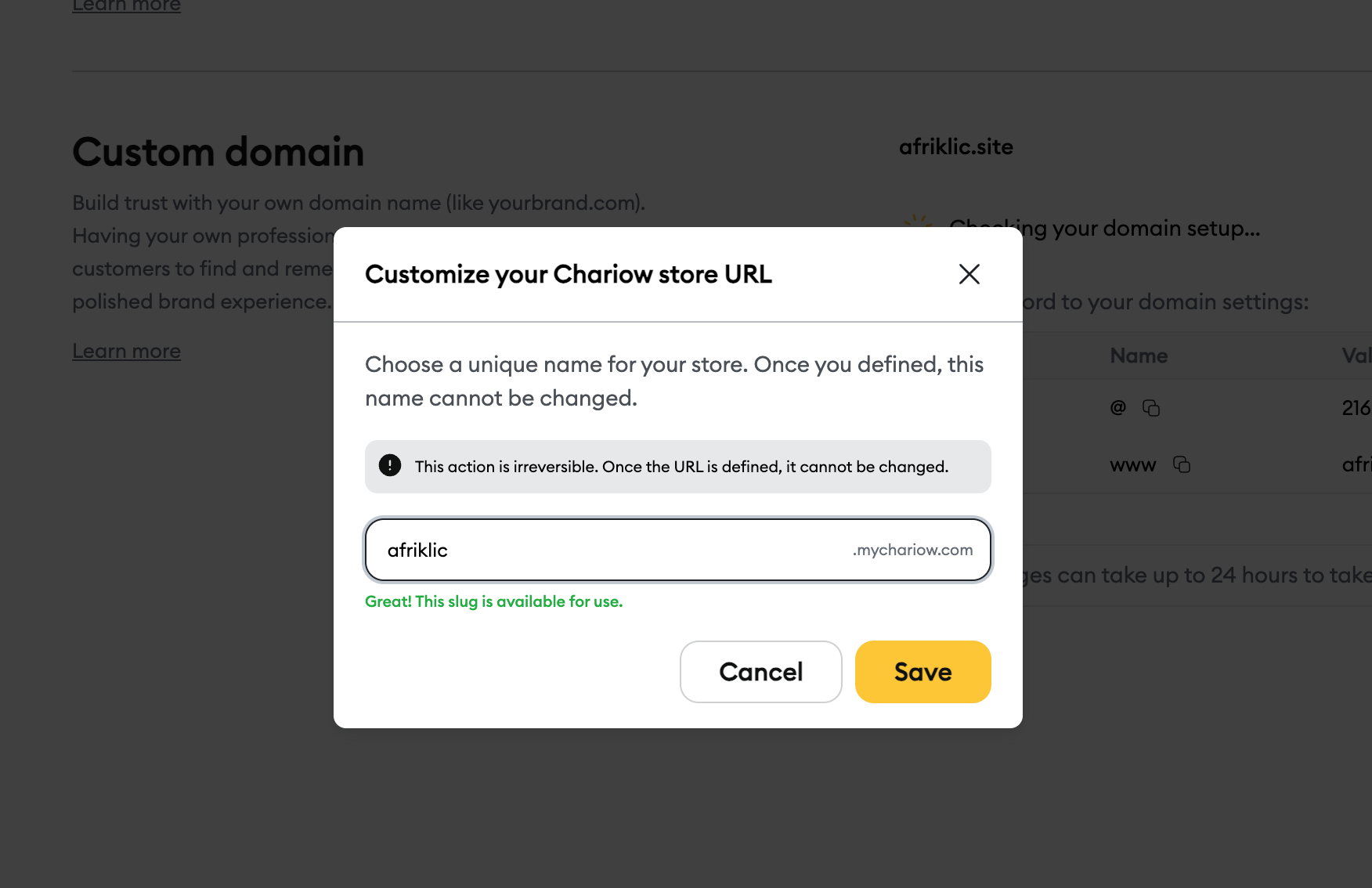Click the www record row text
Image resolution: width=1372 pixels, height=888 pixels.
tap(1132, 465)
